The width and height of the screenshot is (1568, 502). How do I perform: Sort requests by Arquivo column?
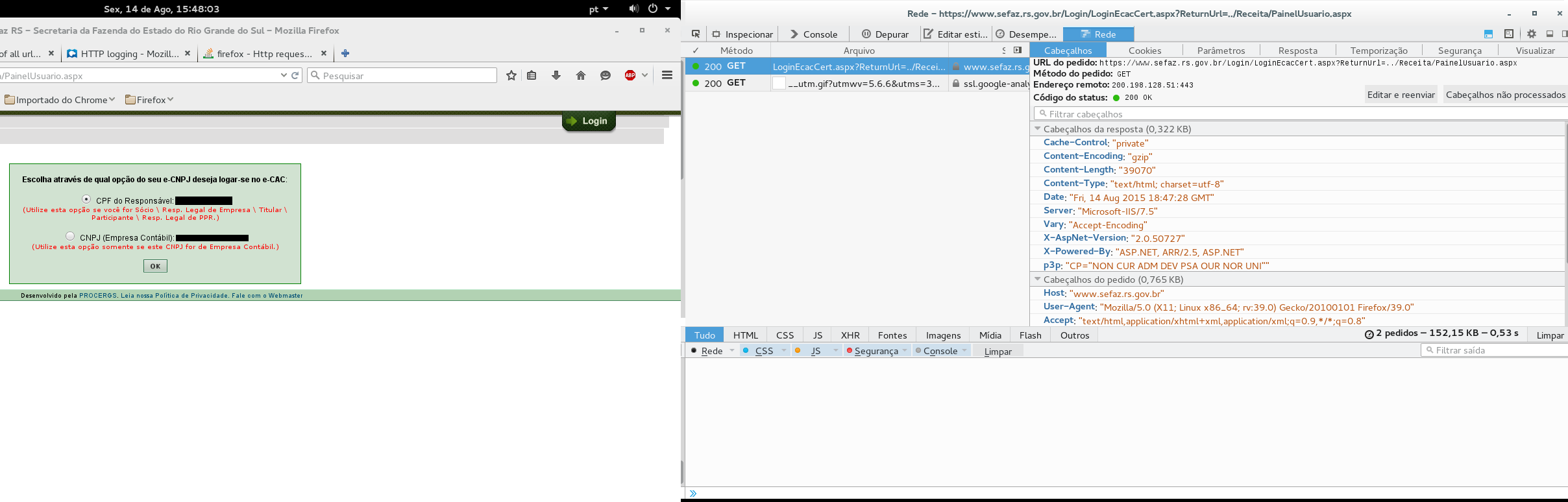859,51
